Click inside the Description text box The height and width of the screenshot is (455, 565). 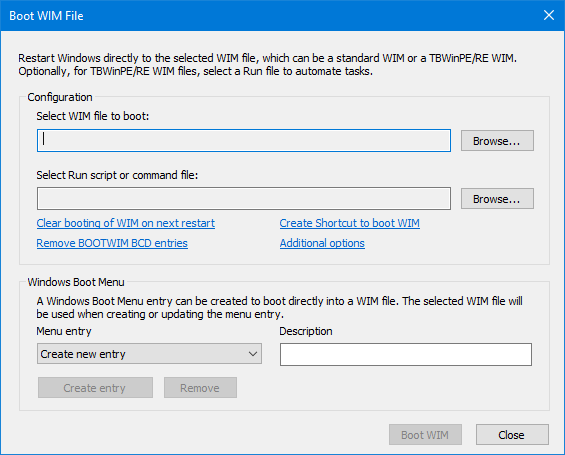point(406,354)
